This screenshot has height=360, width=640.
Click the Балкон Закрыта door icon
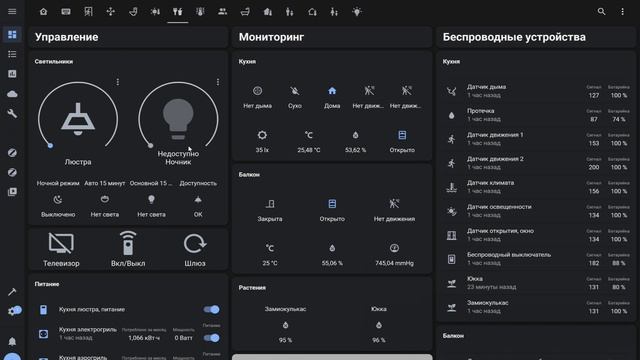(270, 204)
